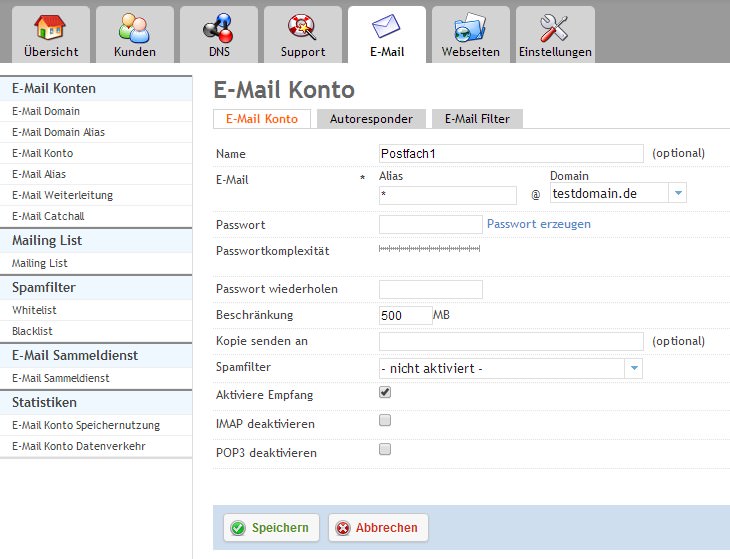Screen dimensions: 730x559
Task: Open the Spamfilter dropdown list
Action: pos(633,369)
